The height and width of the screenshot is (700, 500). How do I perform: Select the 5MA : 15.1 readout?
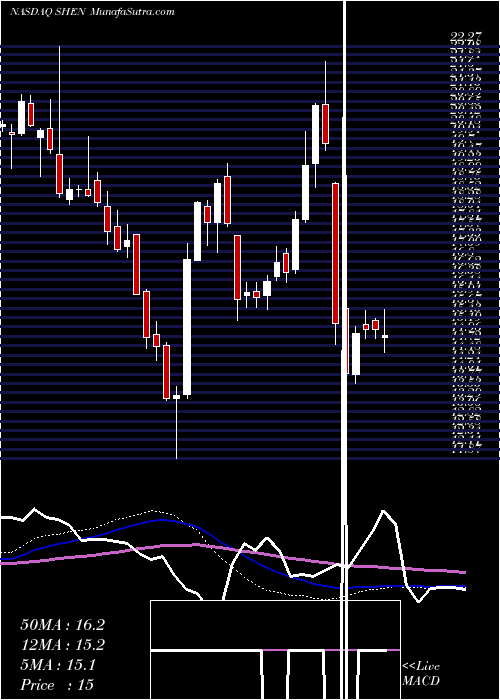58,665
